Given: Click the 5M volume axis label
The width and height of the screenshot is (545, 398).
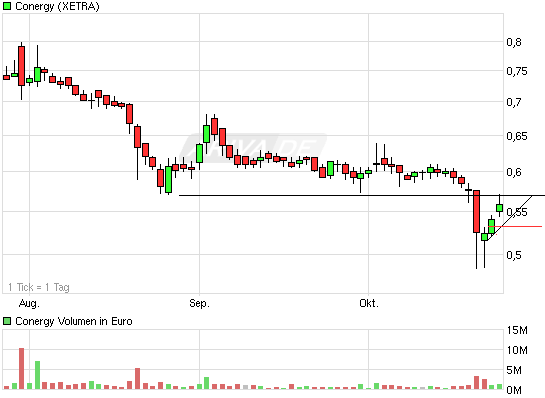Looking at the screenshot, I should (514, 370).
